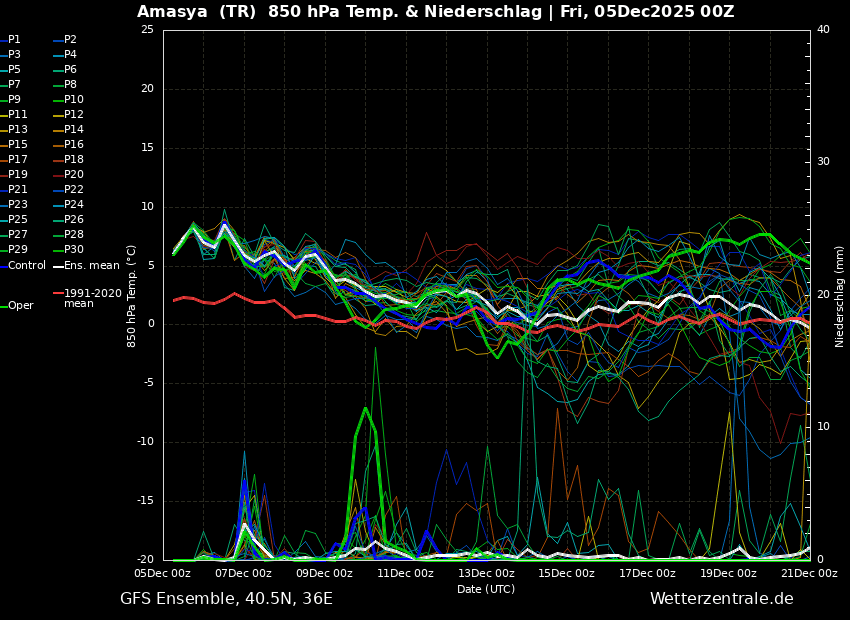This screenshot has width=850, height=620.
Task: Click the "GFS Ensemble, 40.5N, 36E" footer text
Action: pos(227,599)
